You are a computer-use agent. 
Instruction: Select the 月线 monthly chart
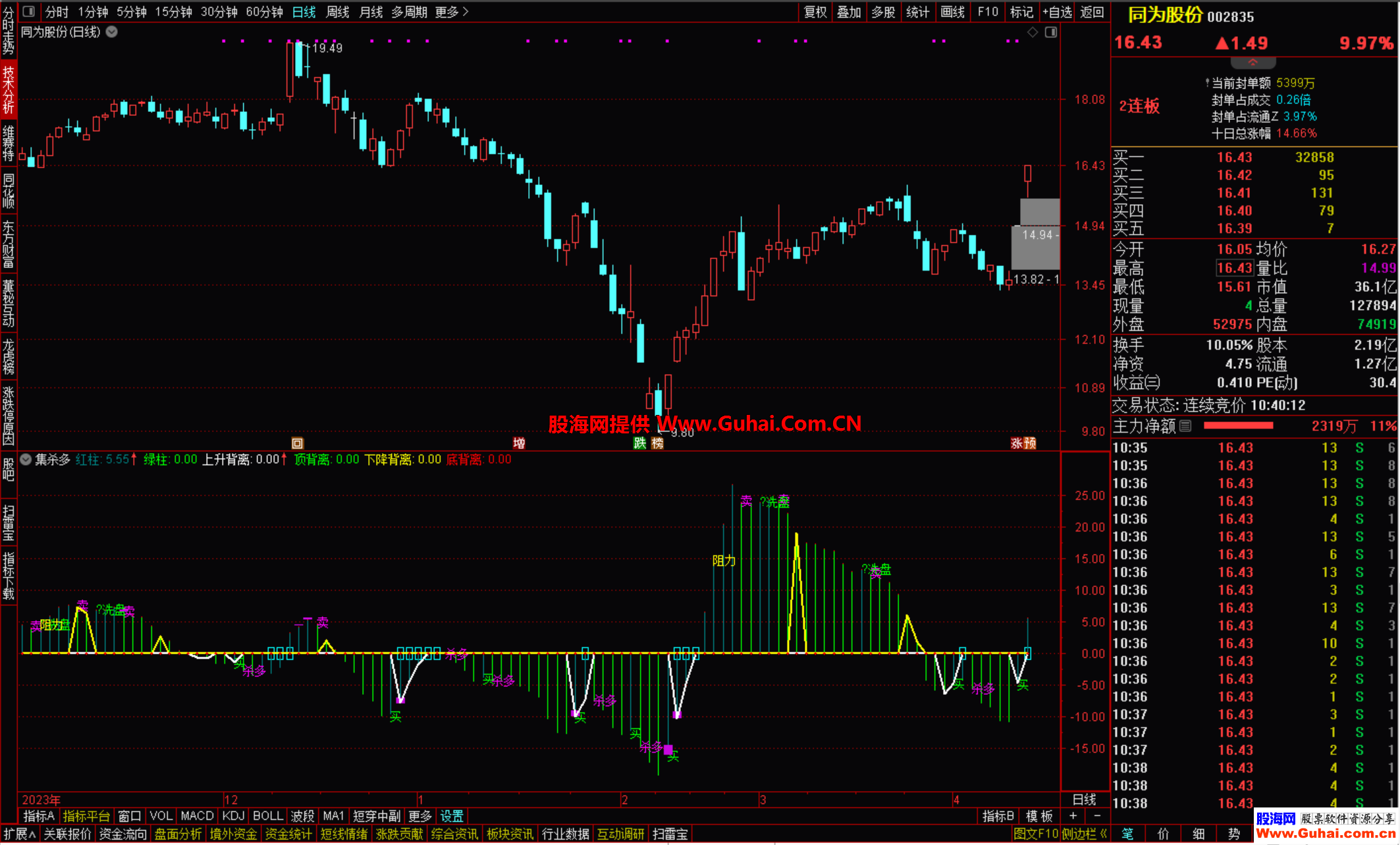pyautogui.click(x=371, y=12)
